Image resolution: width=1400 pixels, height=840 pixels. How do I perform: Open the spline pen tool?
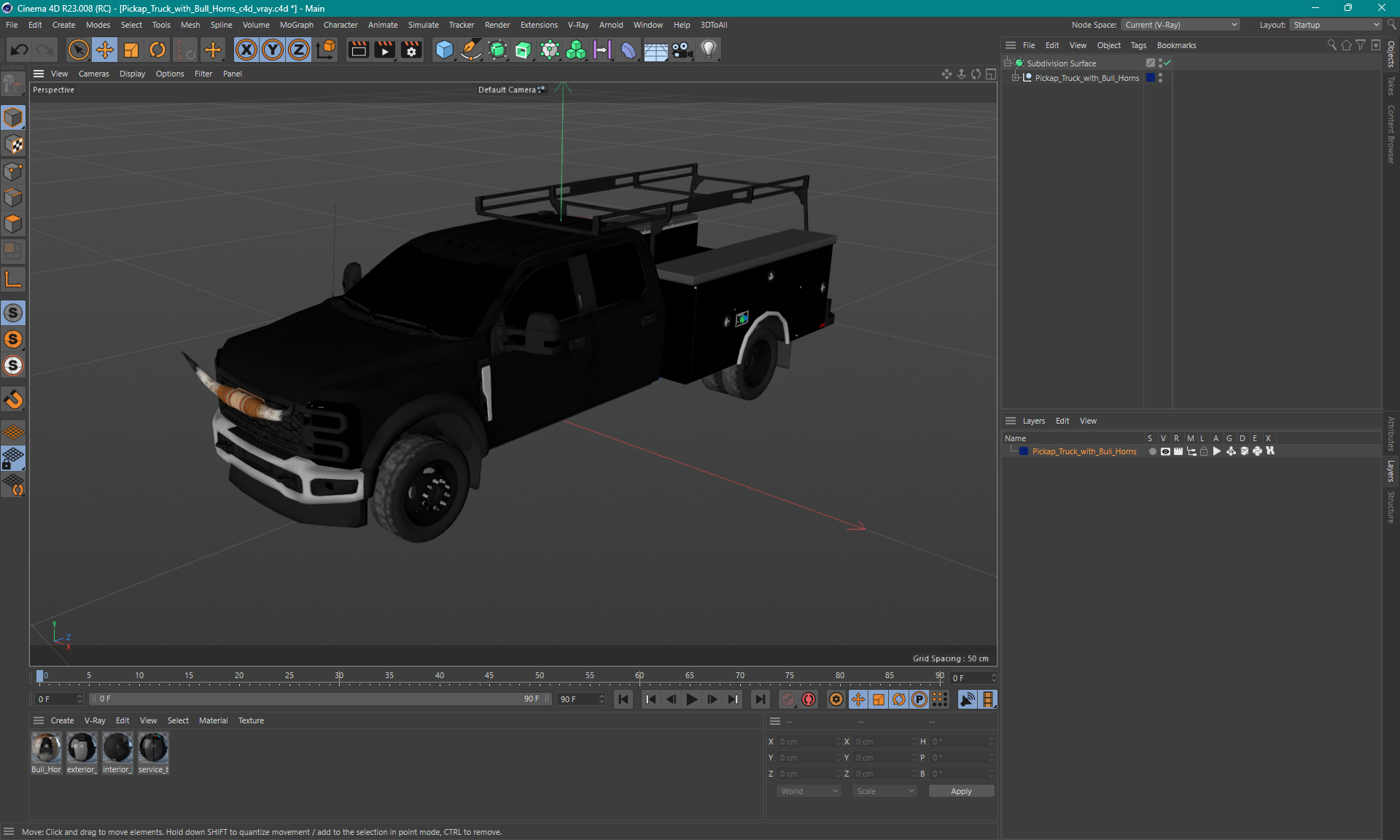(471, 50)
